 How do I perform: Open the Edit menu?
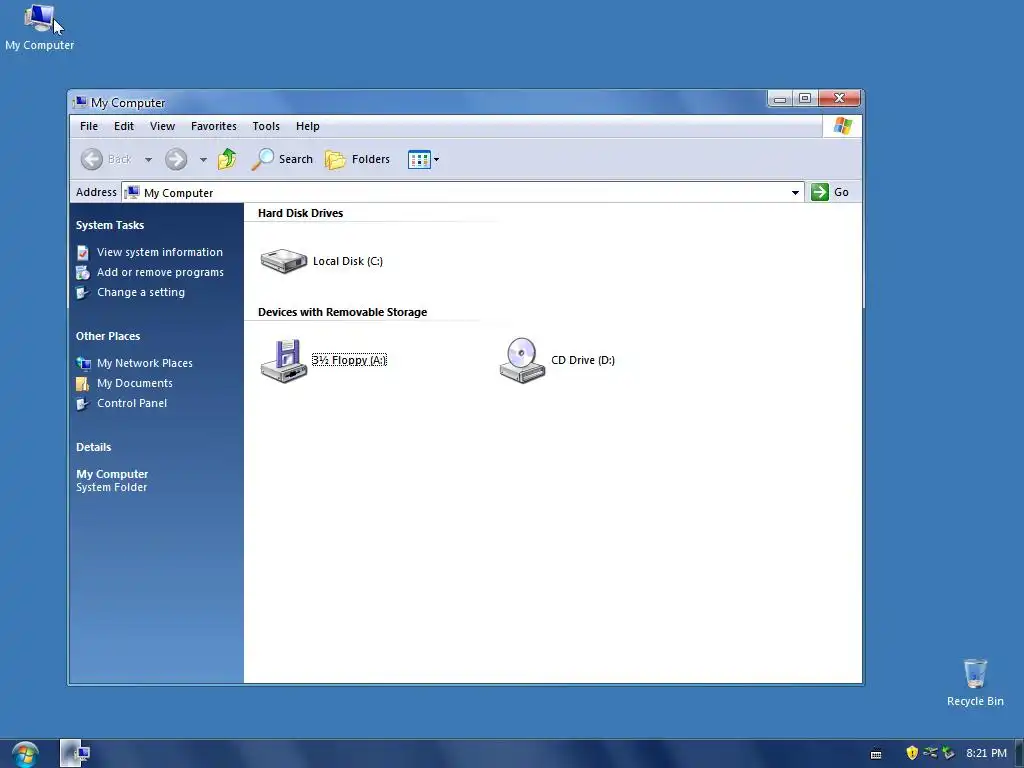click(x=123, y=126)
